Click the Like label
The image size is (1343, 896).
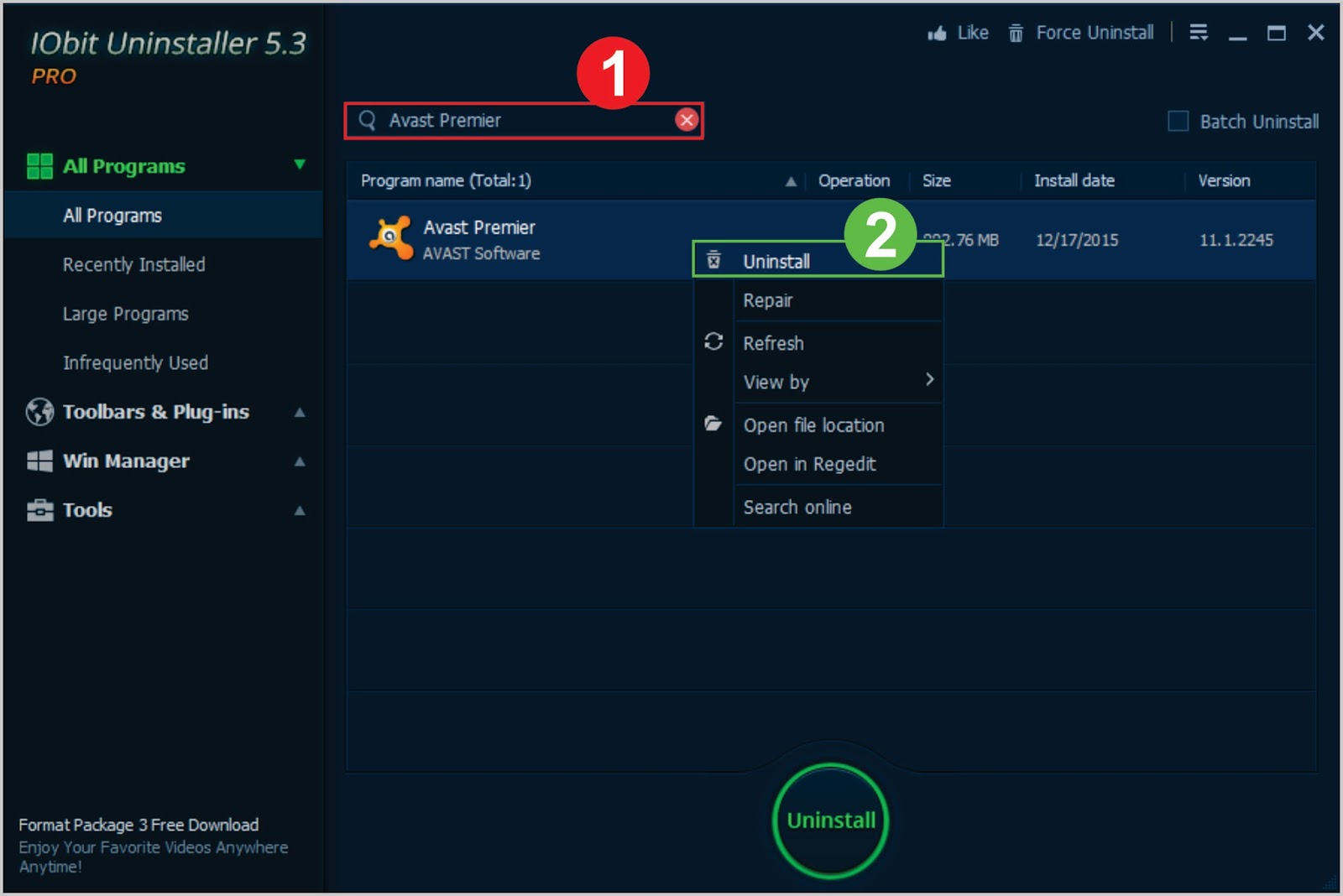[973, 33]
